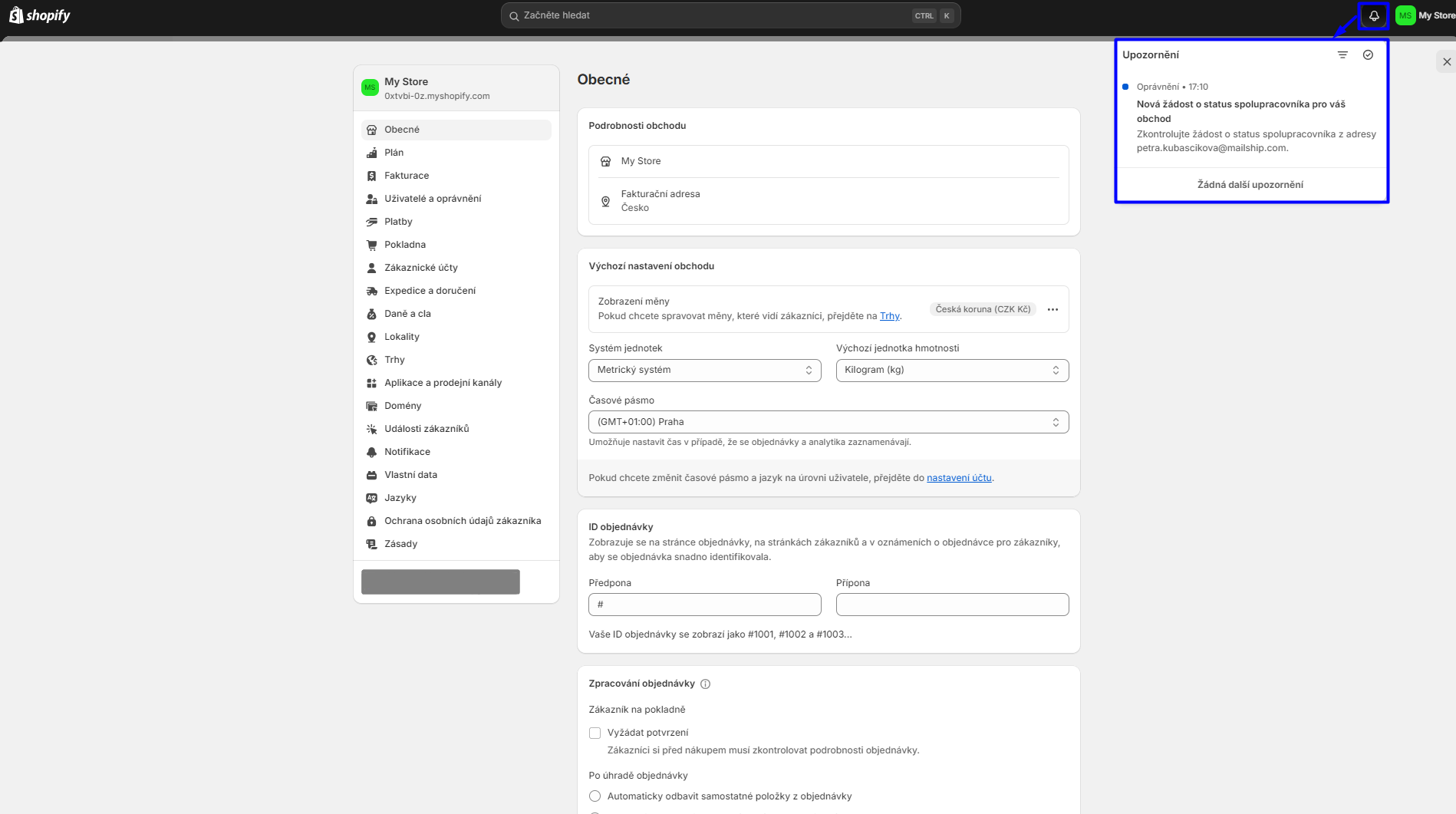Click the Notifikace bell icon in sidebar
The image size is (1456, 814).
372,452
